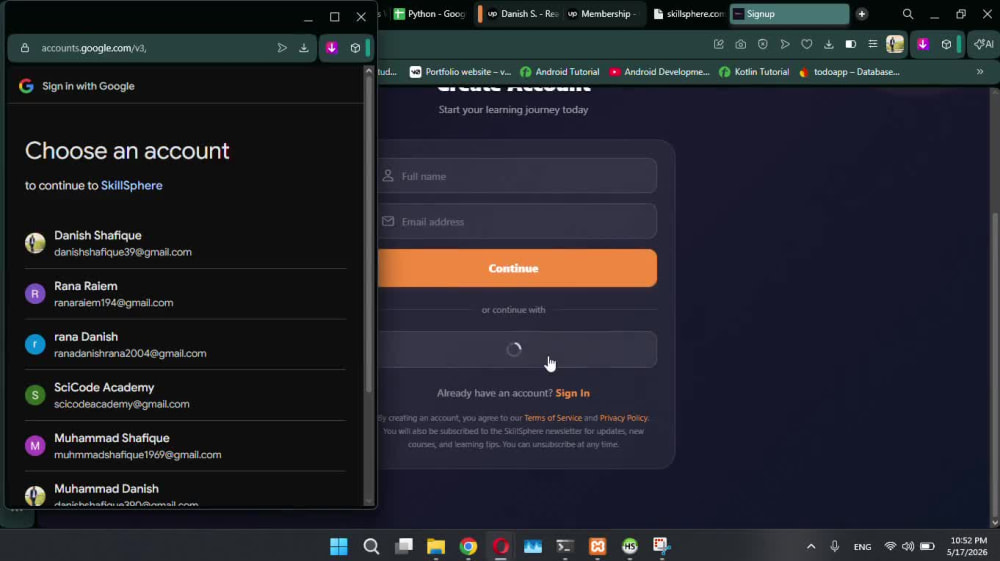Click the tab search magnifier icon
This screenshot has width=1000, height=561.
click(908, 14)
